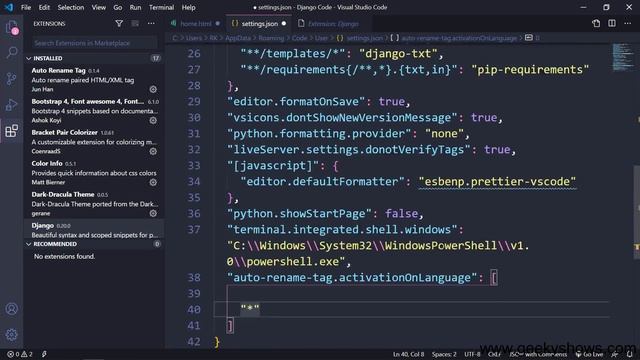Select the Color Info extension
640x360 pixels.
click(x=94, y=173)
